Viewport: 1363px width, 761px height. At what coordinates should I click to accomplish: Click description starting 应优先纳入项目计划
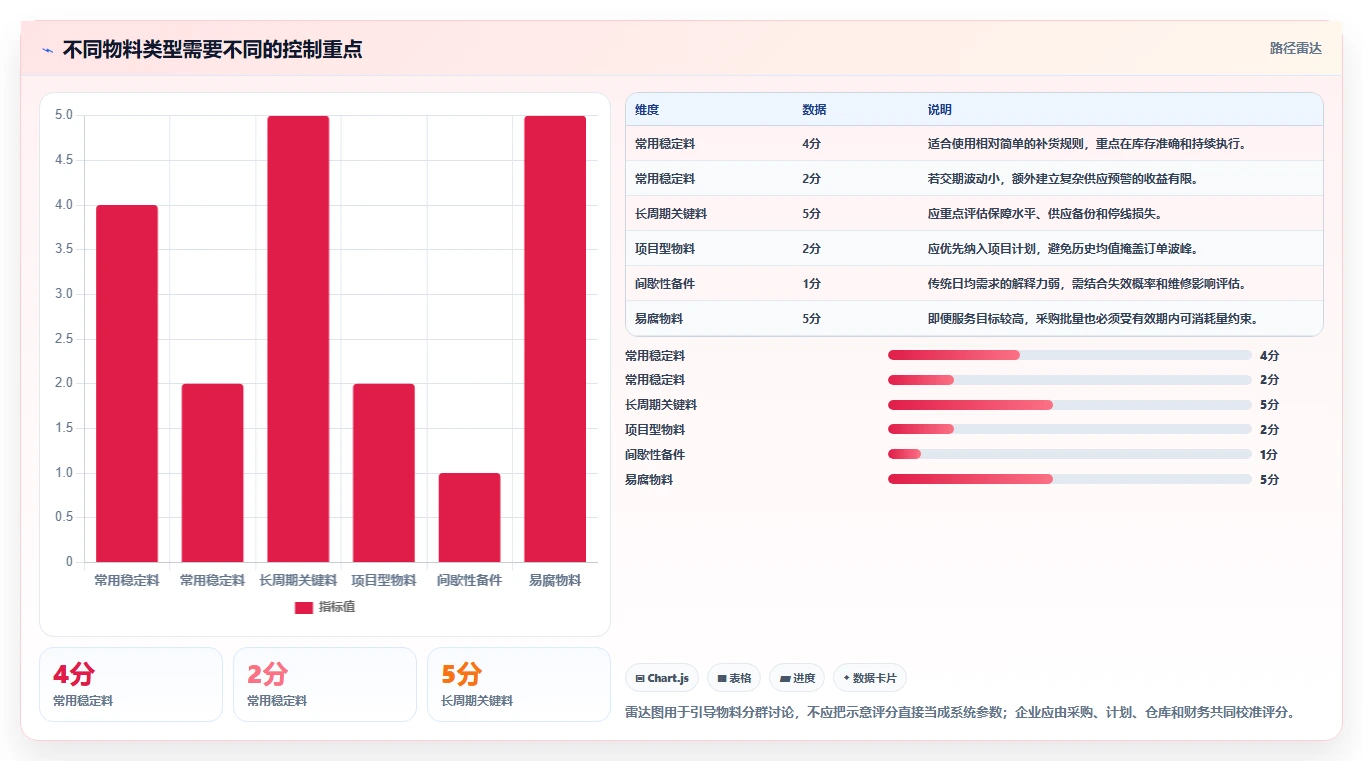(1063, 249)
